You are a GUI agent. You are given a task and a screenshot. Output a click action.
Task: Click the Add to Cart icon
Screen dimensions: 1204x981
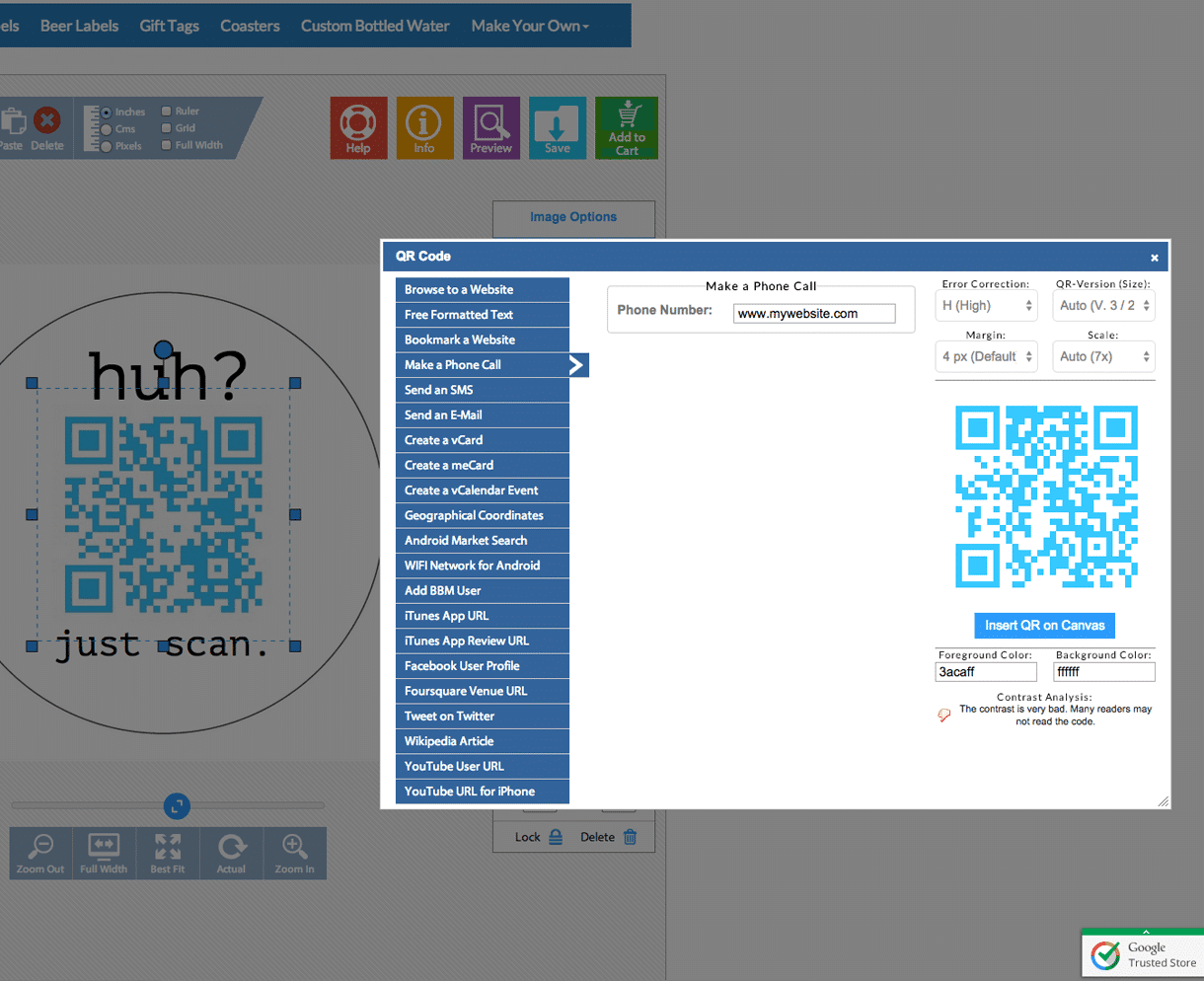627,127
